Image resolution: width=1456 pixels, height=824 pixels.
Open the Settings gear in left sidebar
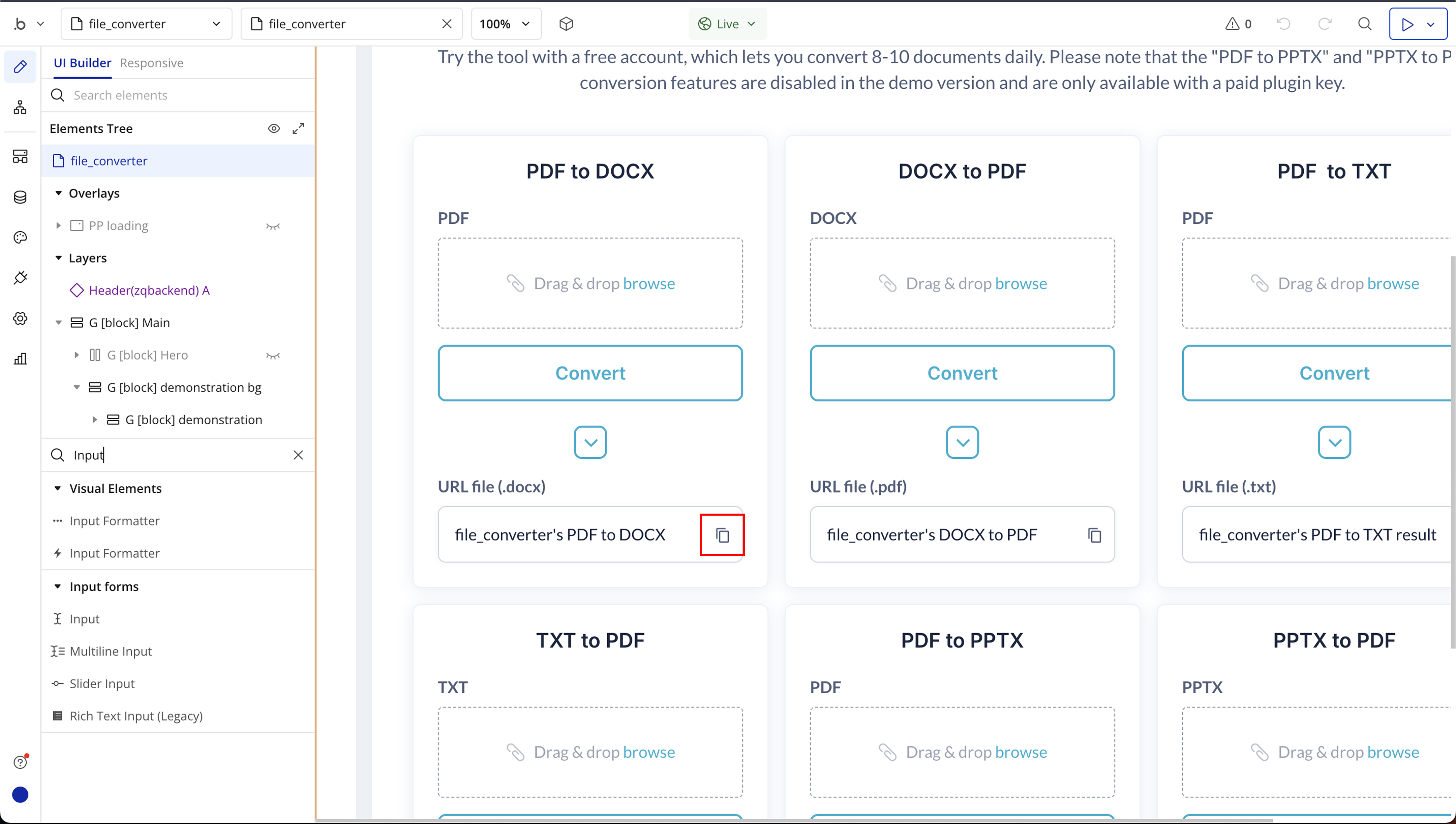20,318
